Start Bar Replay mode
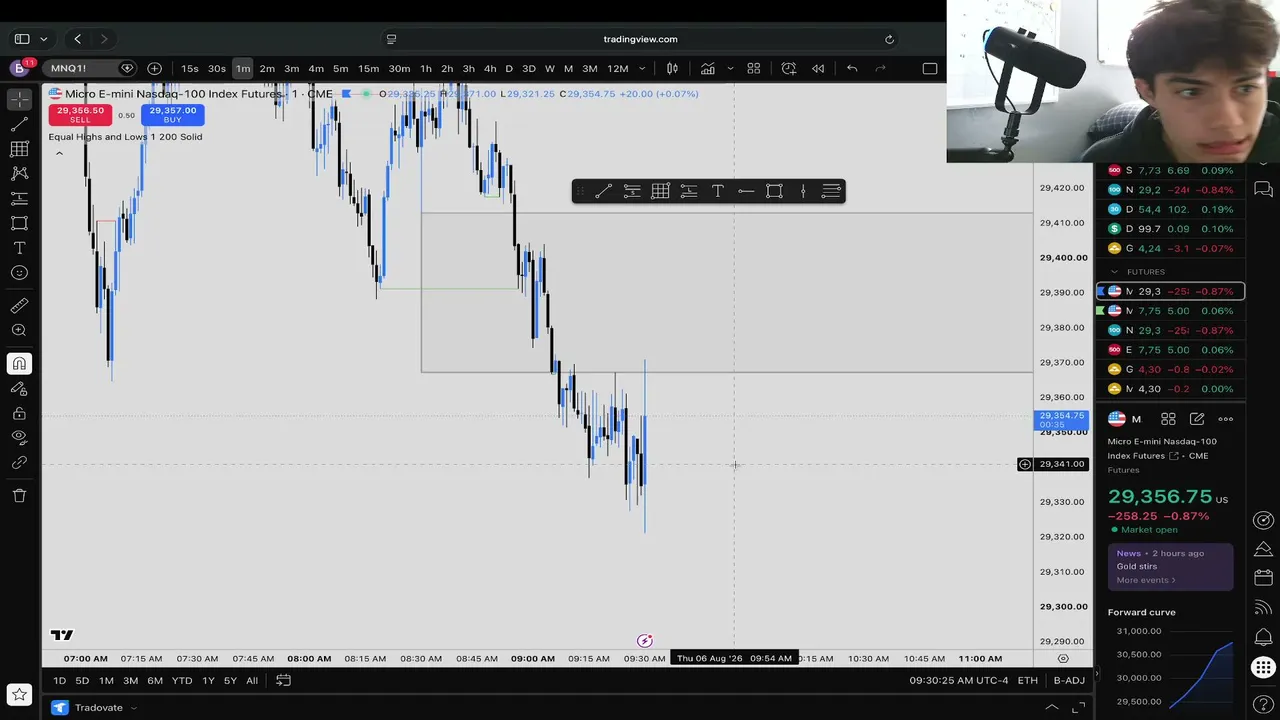 [818, 68]
